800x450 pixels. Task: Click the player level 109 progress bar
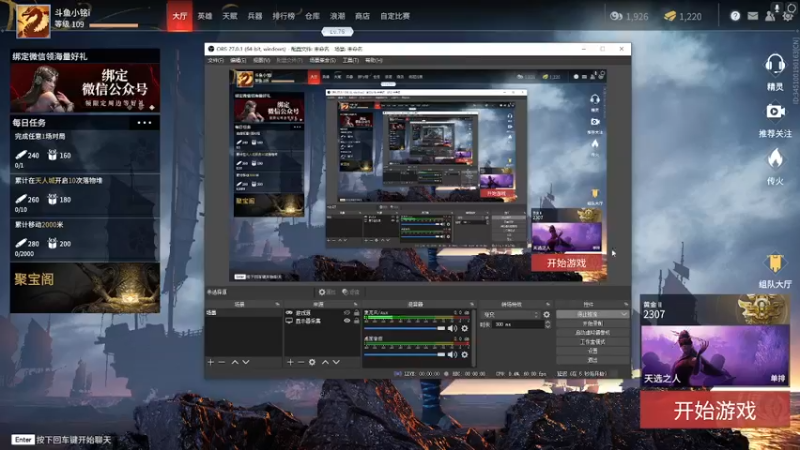(113, 25)
